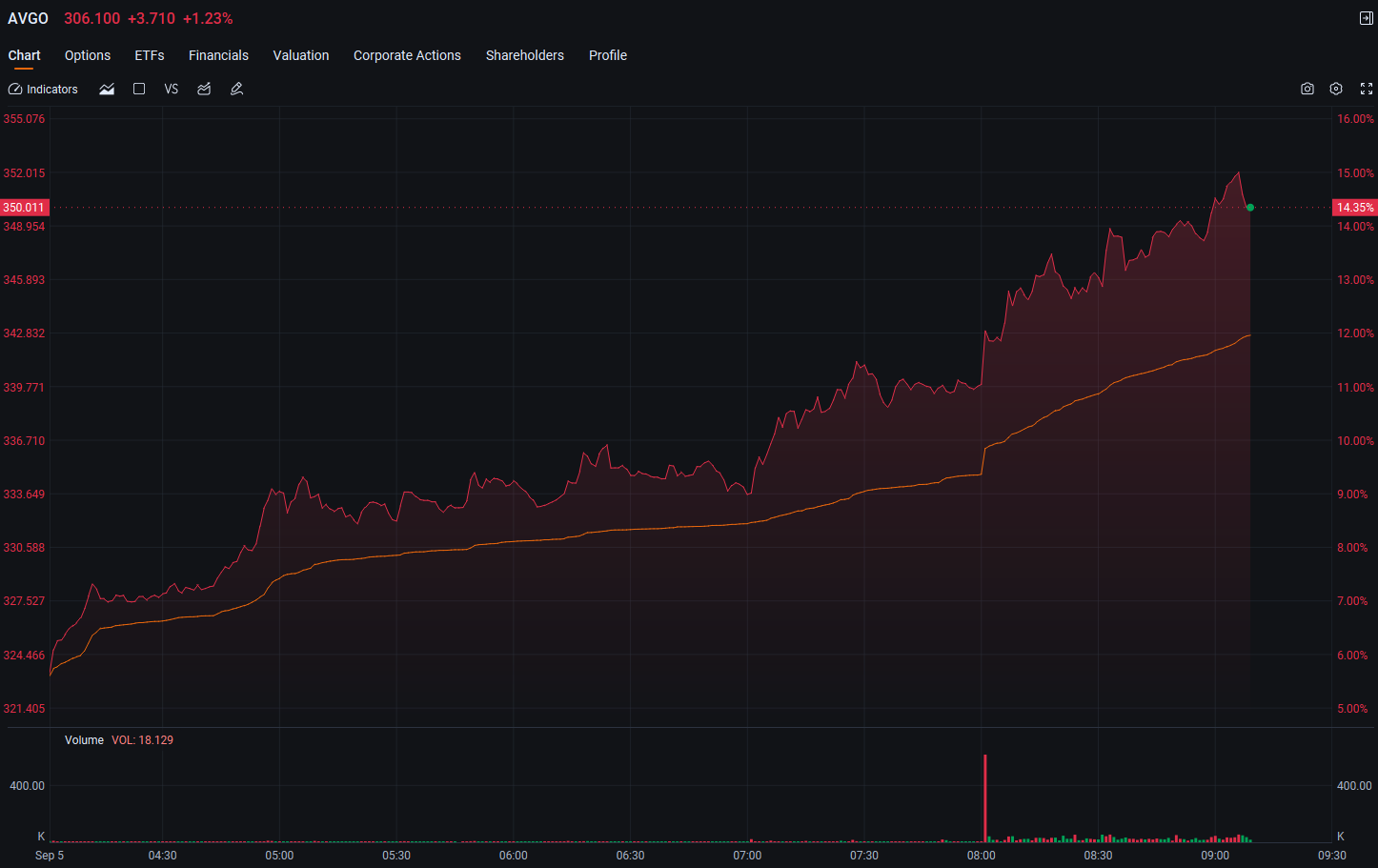Switch to the Profile tab

coord(608,55)
